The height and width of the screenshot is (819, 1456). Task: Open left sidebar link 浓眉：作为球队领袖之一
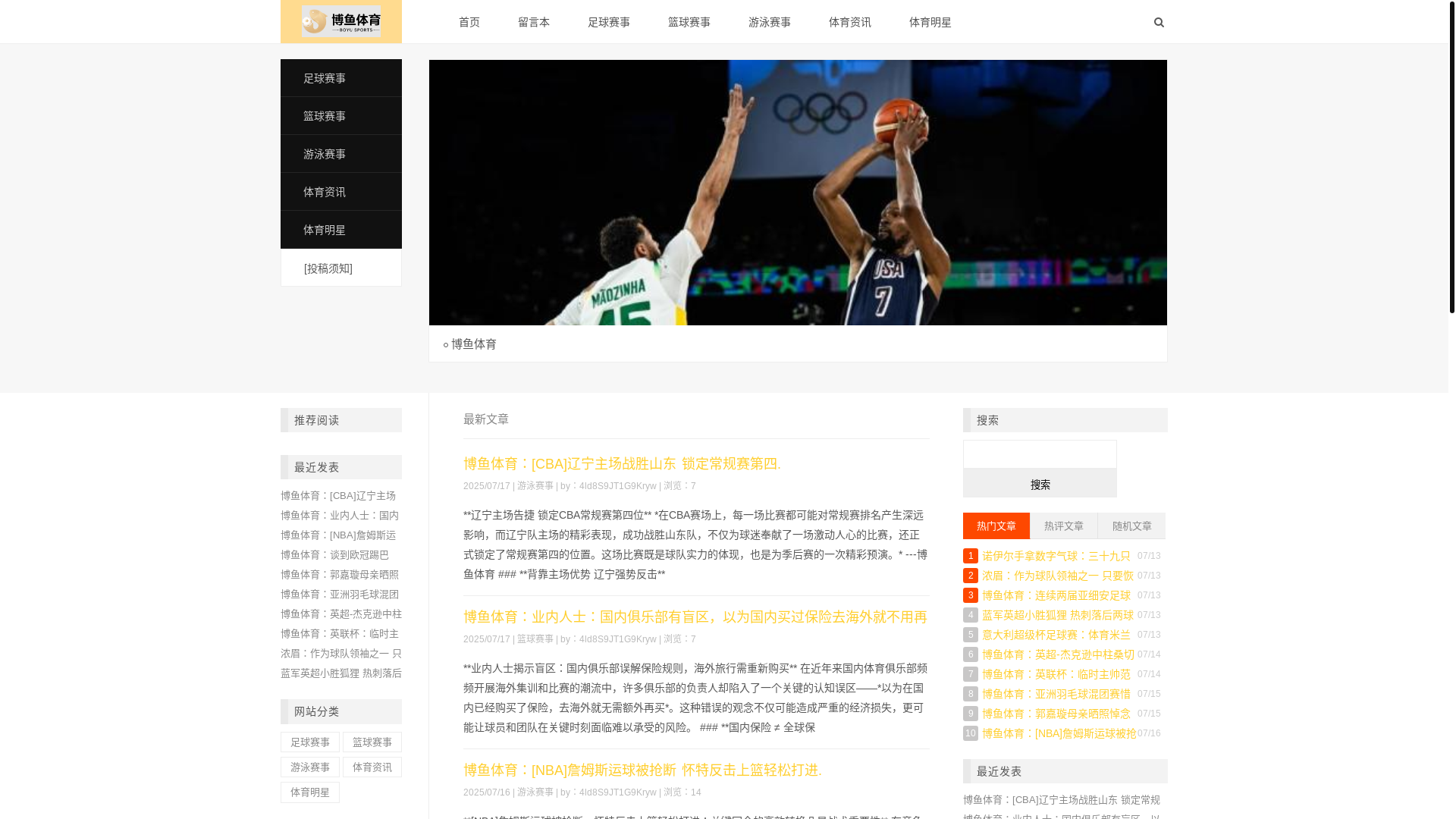[341, 653]
